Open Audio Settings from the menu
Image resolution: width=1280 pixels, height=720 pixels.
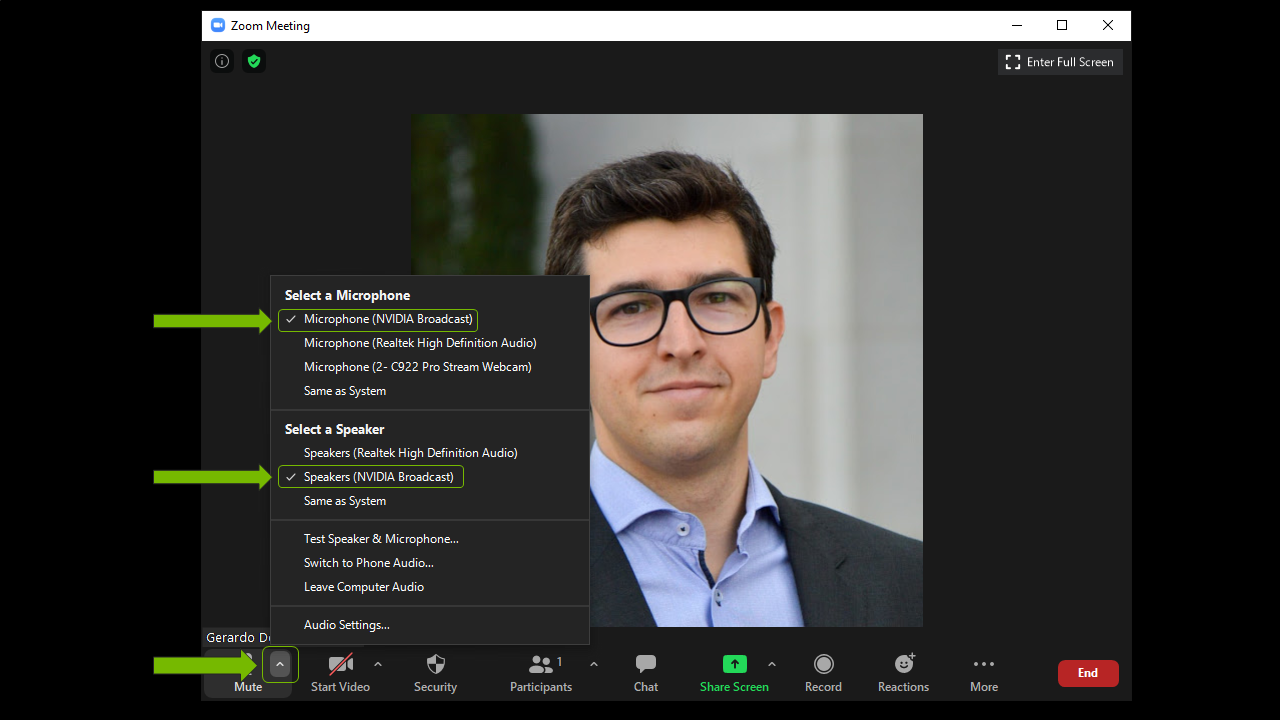(346, 625)
